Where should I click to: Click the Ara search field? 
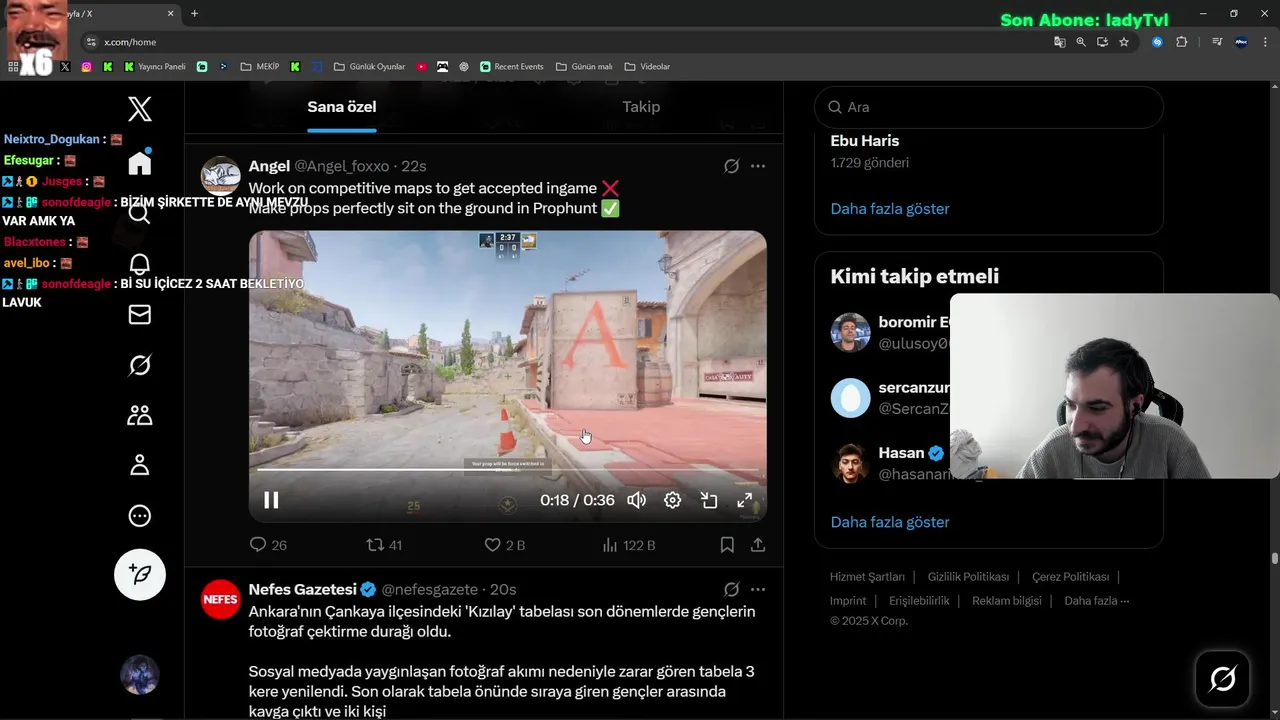[989, 107]
